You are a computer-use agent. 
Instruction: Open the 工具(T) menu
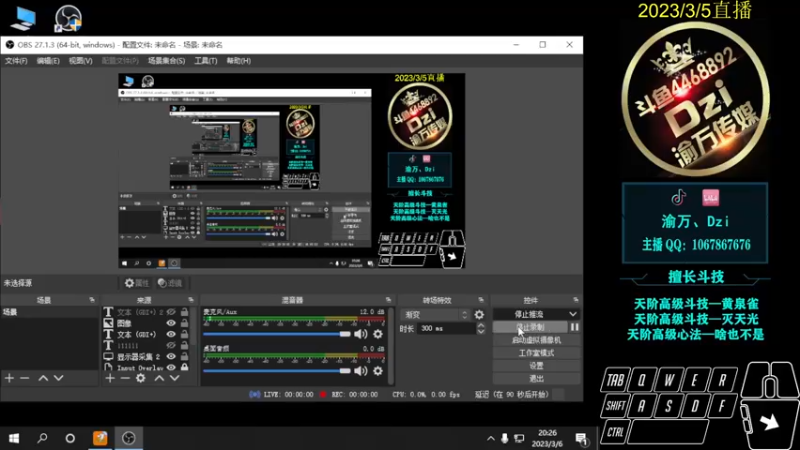(x=206, y=61)
